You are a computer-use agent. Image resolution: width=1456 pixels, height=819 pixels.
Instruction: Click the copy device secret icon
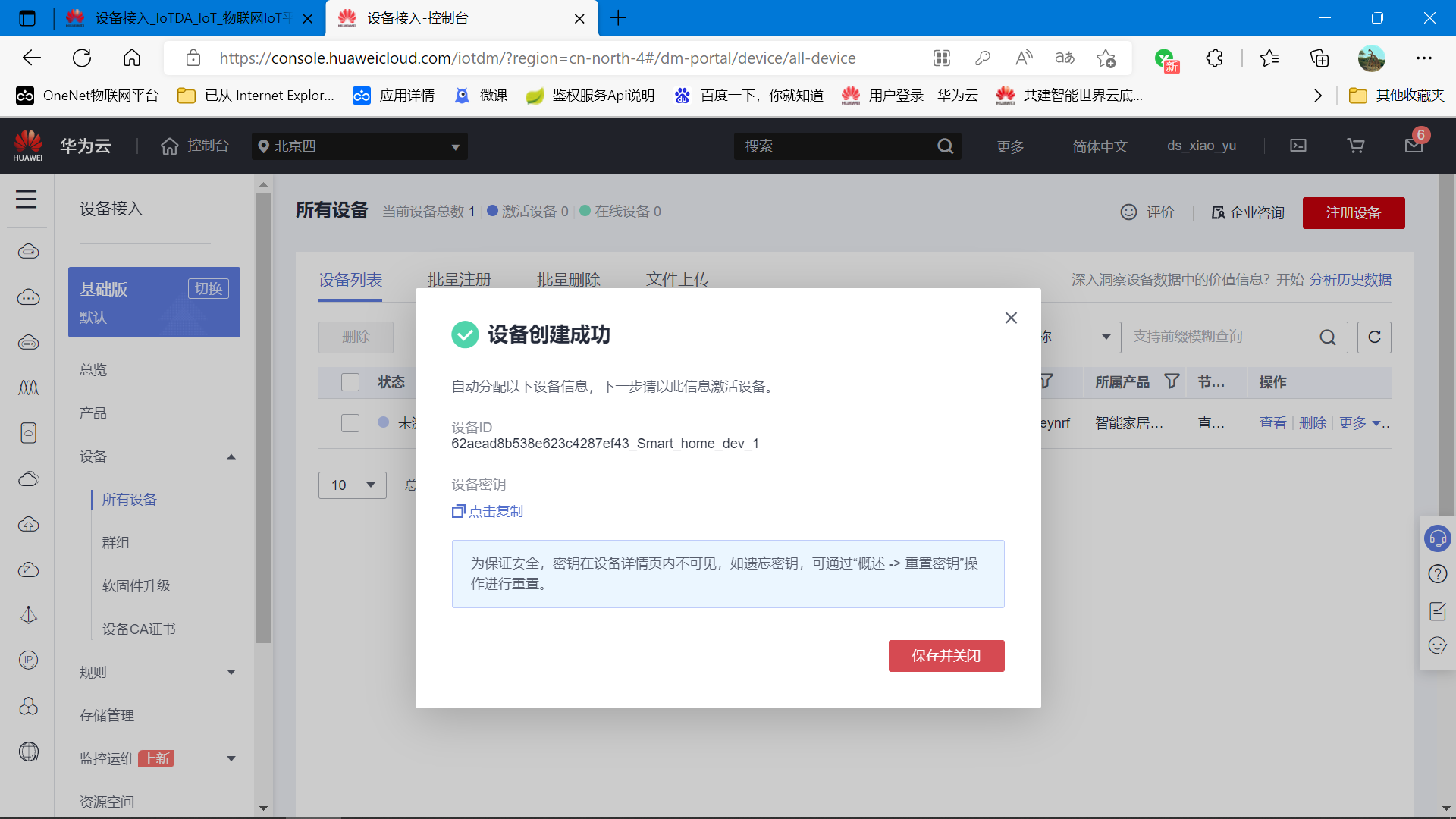tap(458, 512)
